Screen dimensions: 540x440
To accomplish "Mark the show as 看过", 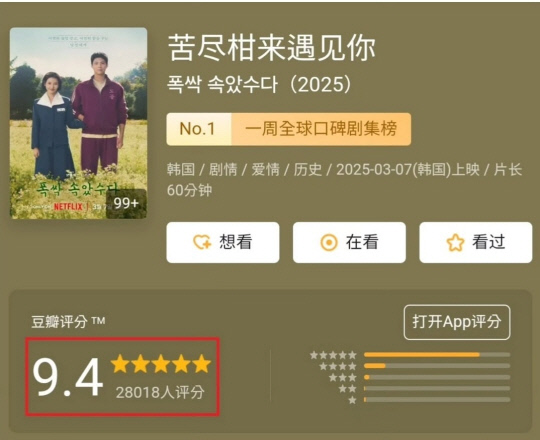I will click(x=476, y=242).
